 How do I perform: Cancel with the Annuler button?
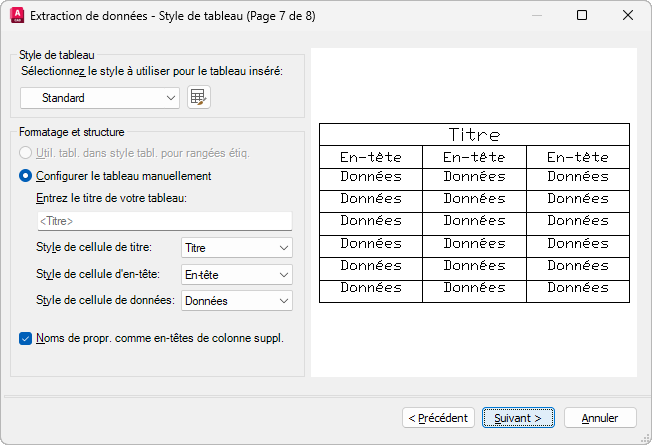coord(600,417)
